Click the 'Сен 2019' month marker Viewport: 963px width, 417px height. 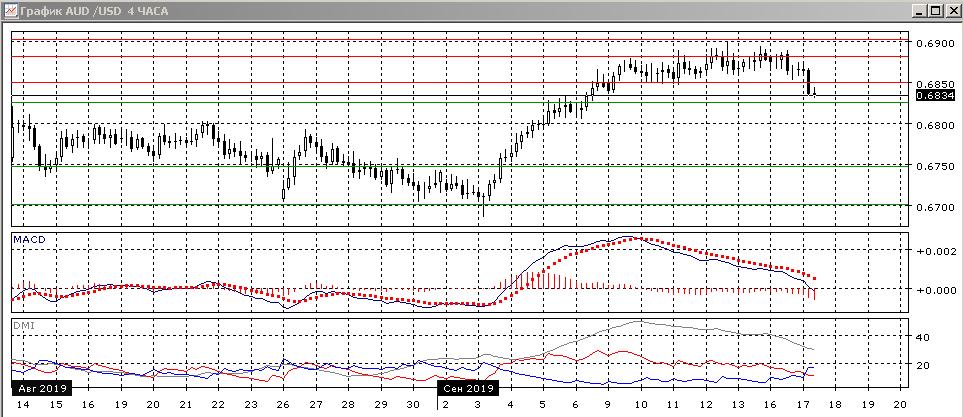coord(468,388)
